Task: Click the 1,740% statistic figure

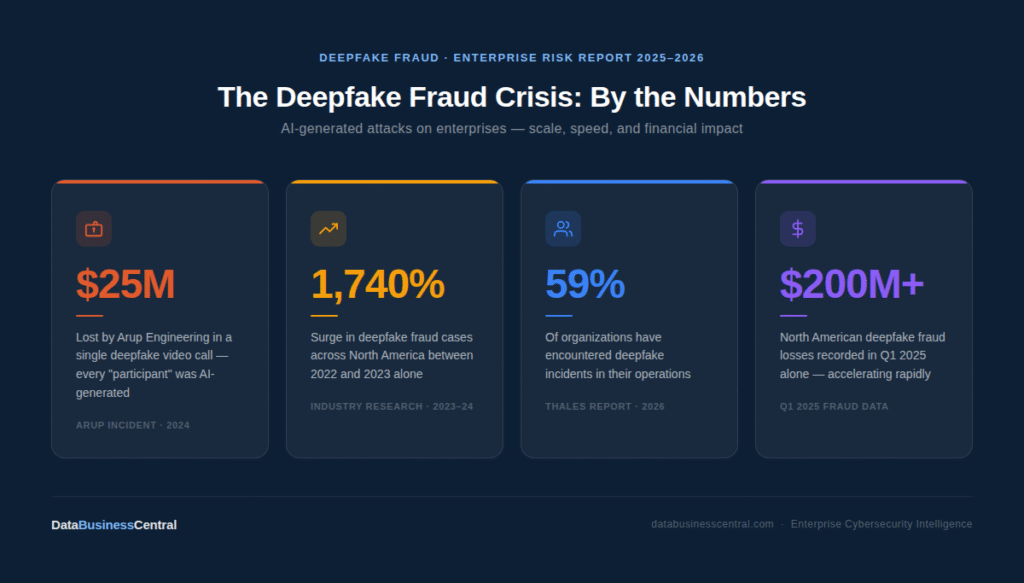Action: point(377,285)
